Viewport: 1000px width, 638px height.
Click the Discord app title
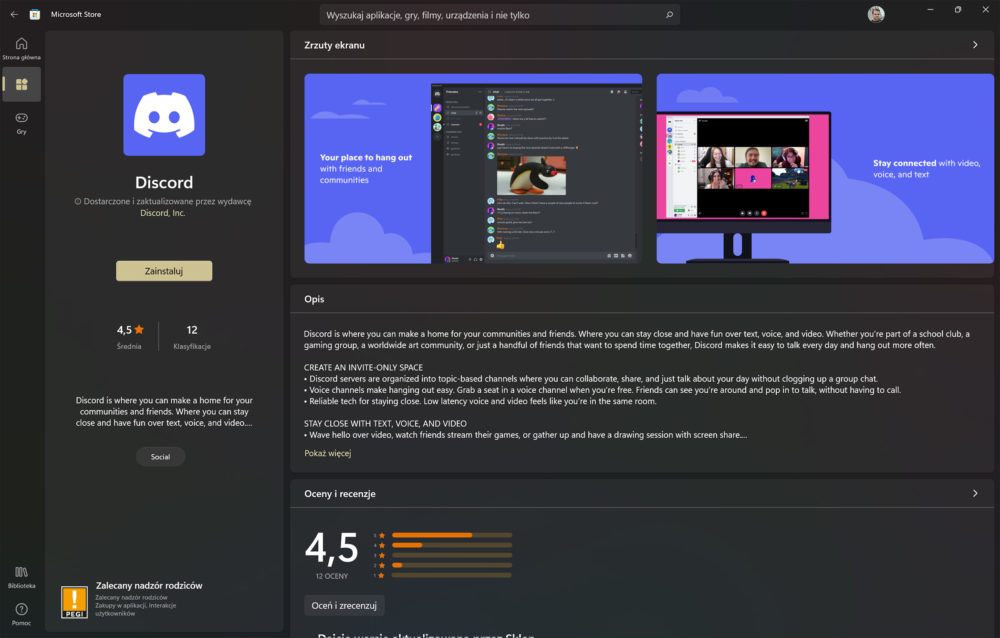tap(164, 182)
